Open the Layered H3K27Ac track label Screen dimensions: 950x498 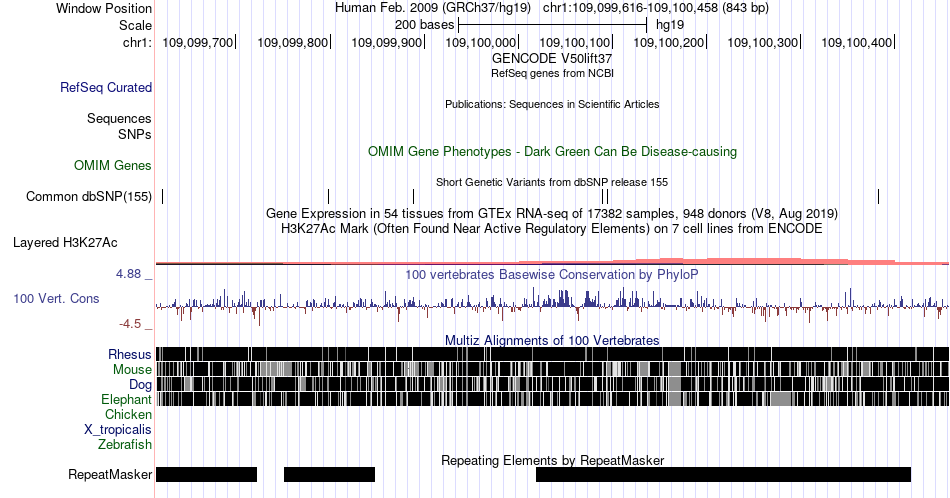[65, 242]
